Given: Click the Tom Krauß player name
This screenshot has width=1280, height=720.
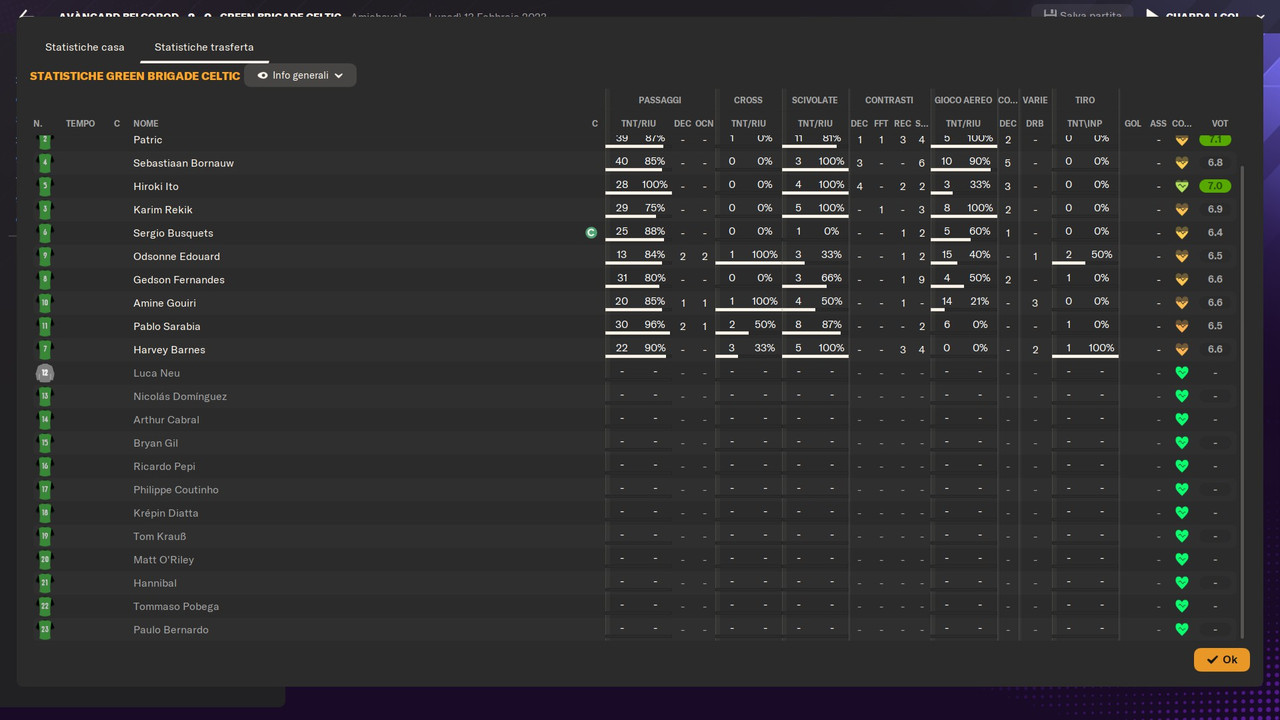Looking at the screenshot, I should (160, 537).
